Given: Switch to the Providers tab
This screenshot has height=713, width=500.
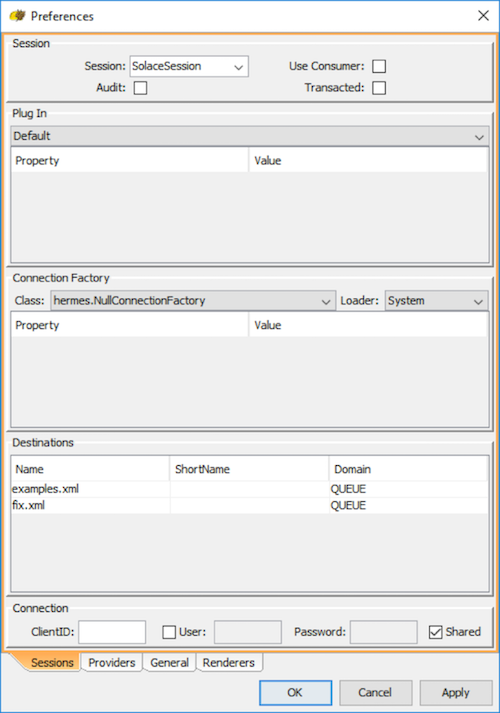Looking at the screenshot, I should click(x=112, y=663).
